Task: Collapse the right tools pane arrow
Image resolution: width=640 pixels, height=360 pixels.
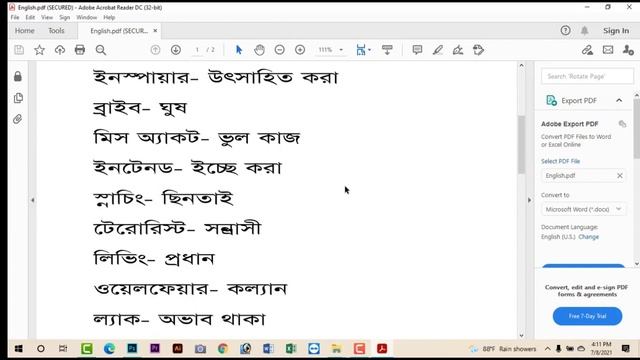Action: click(x=530, y=200)
